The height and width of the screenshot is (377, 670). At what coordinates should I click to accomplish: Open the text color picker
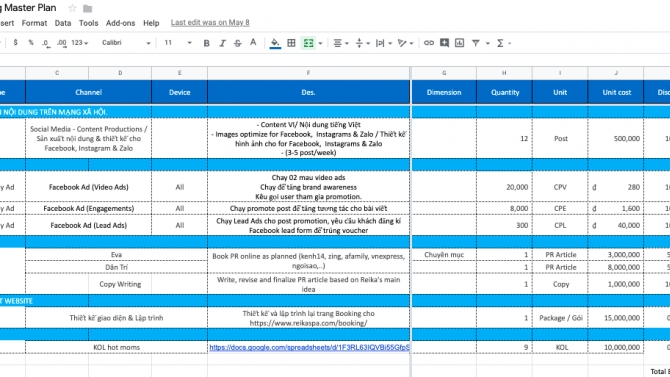click(x=253, y=42)
